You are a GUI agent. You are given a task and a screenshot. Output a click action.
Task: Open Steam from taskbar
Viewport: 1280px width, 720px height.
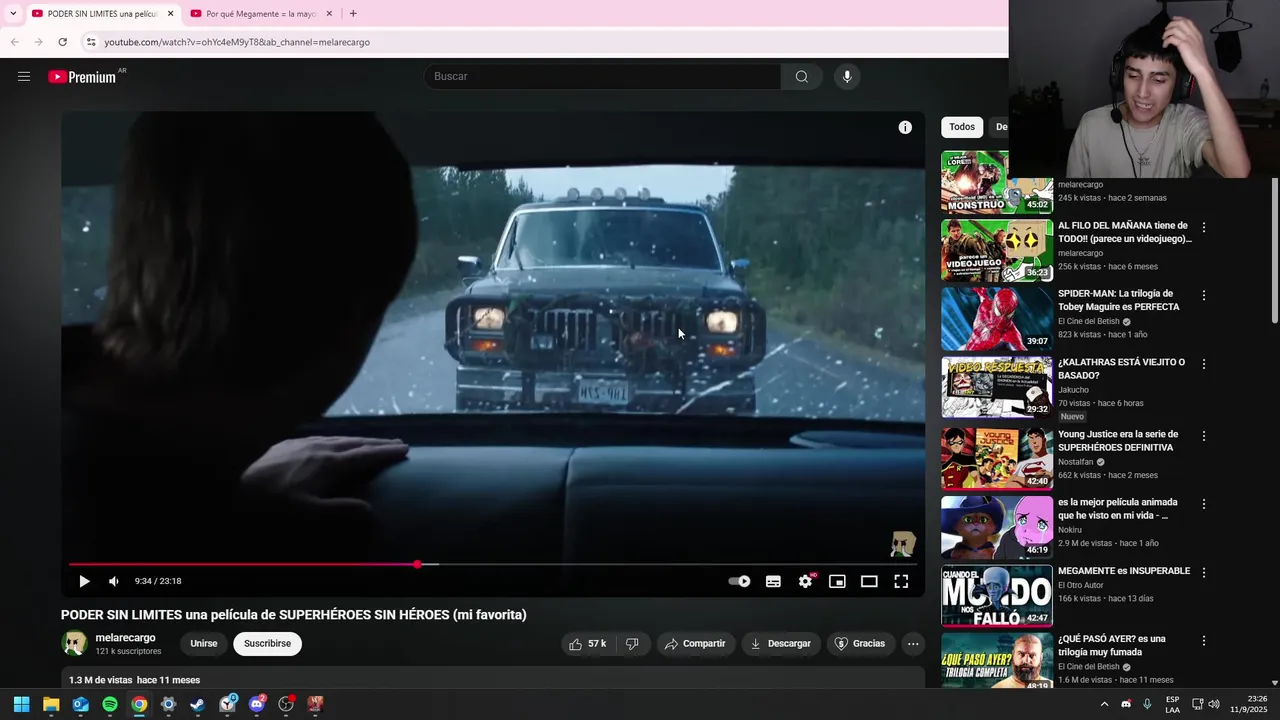point(198,704)
